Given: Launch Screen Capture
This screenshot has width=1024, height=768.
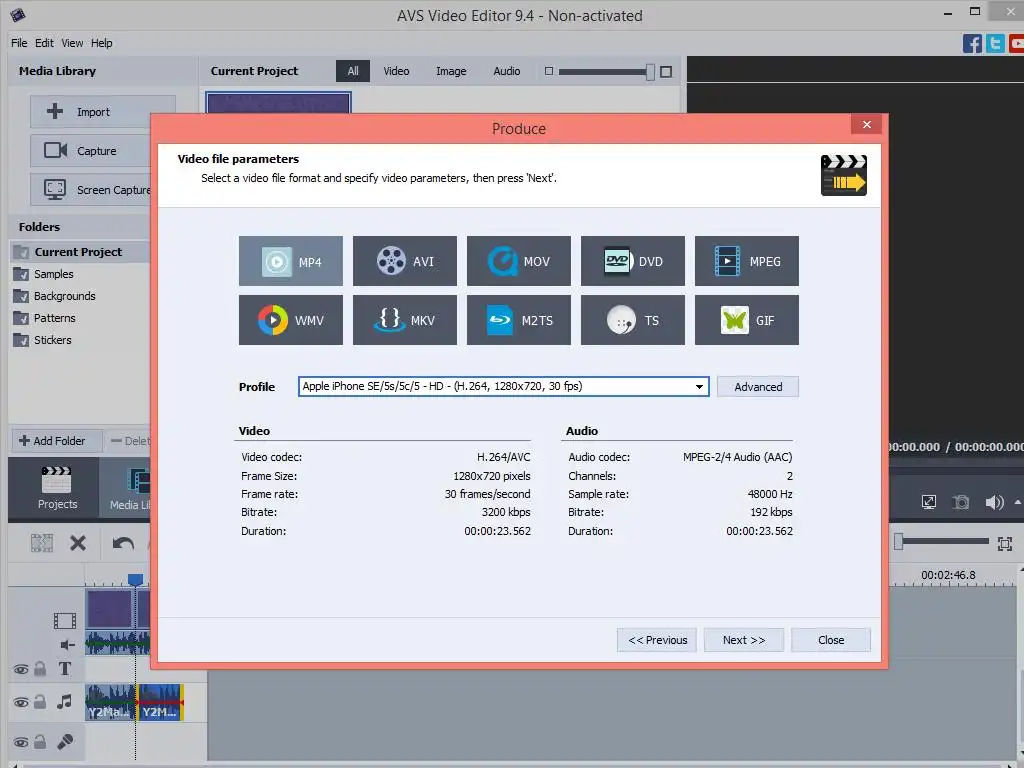Looking at the screenshot, I should point(91,190).
